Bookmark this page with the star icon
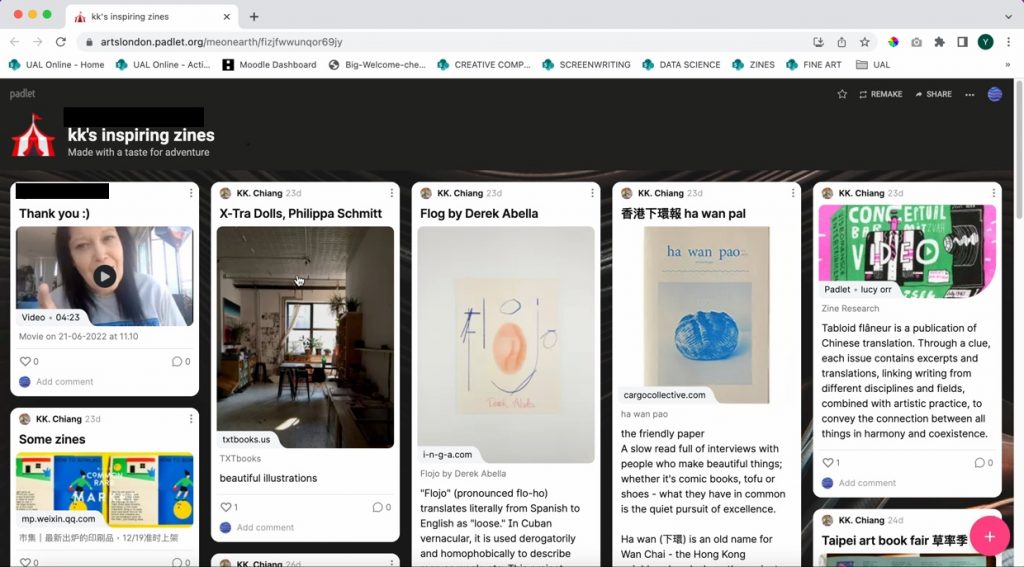This screenshot has width=1024, height=567. 865,42
